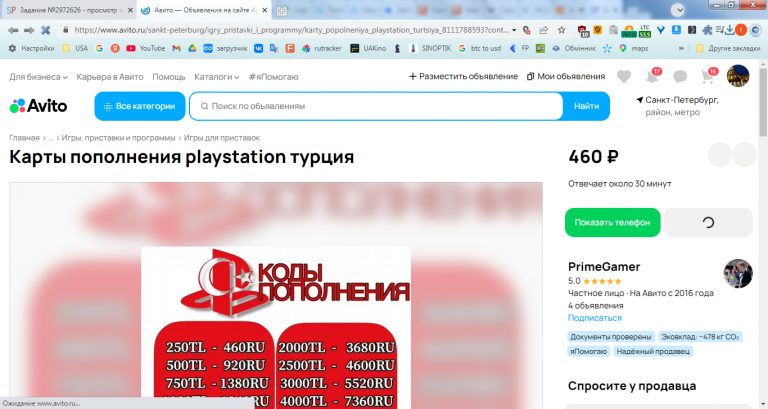Click 'Разместить объявление' to post an ad

click(x=463, y=76)
